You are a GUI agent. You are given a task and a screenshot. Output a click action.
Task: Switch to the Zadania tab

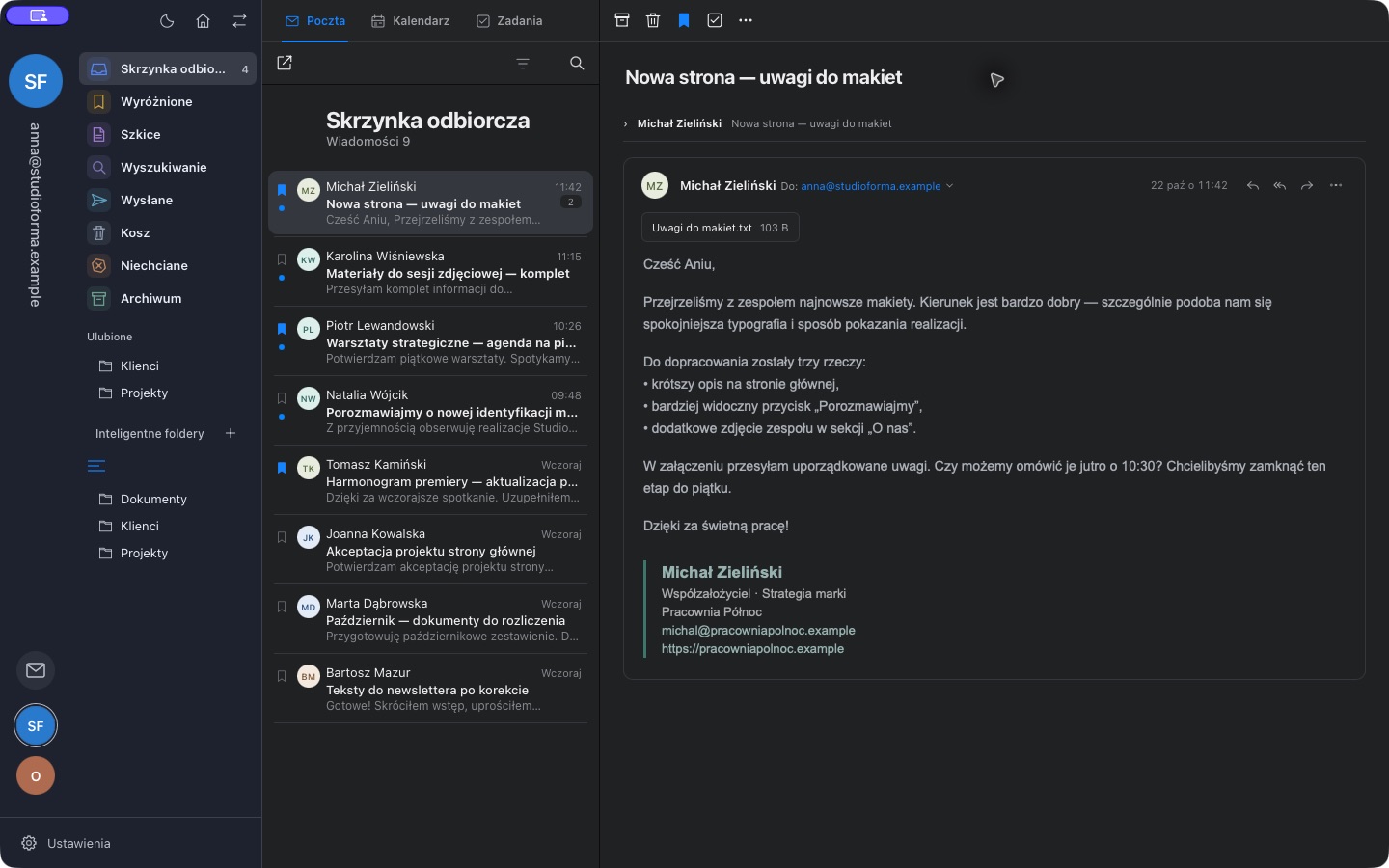click(x=509, y=20)
